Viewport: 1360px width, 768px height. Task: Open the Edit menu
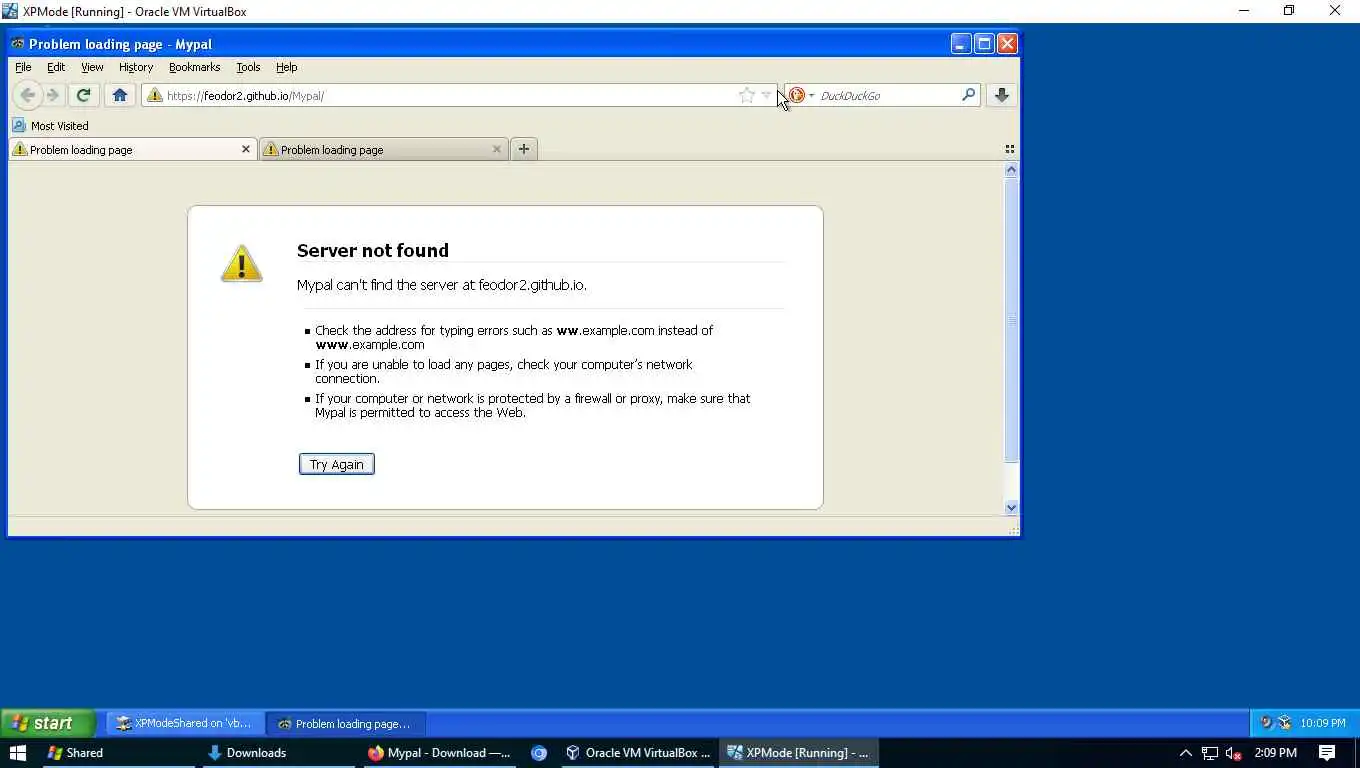pyautogui.click(x=56, y=67)
